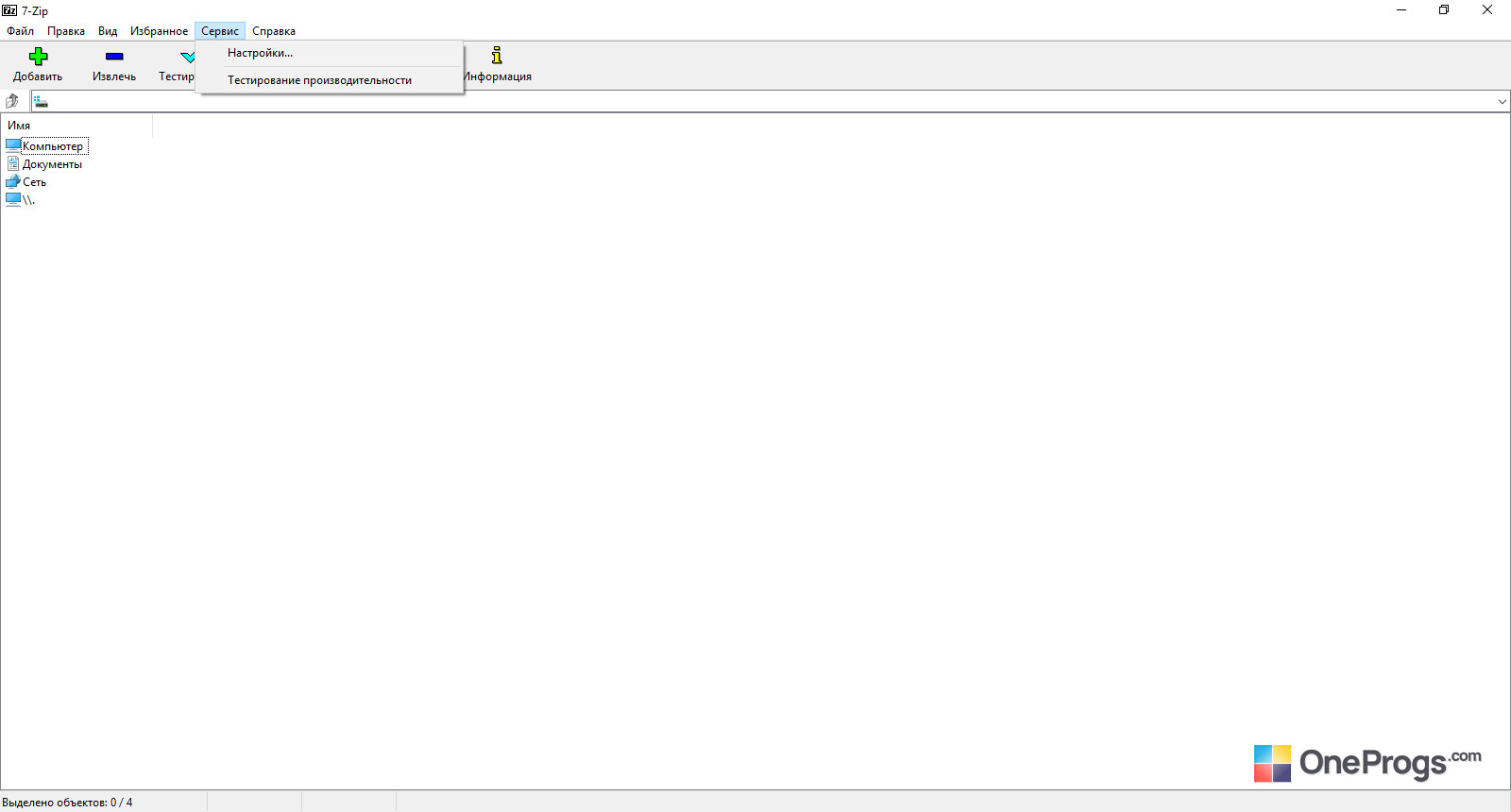Click the Документы file icon
Viewport: 1511px width, 812px height.
pyautogui.click(x=13, y=163)
